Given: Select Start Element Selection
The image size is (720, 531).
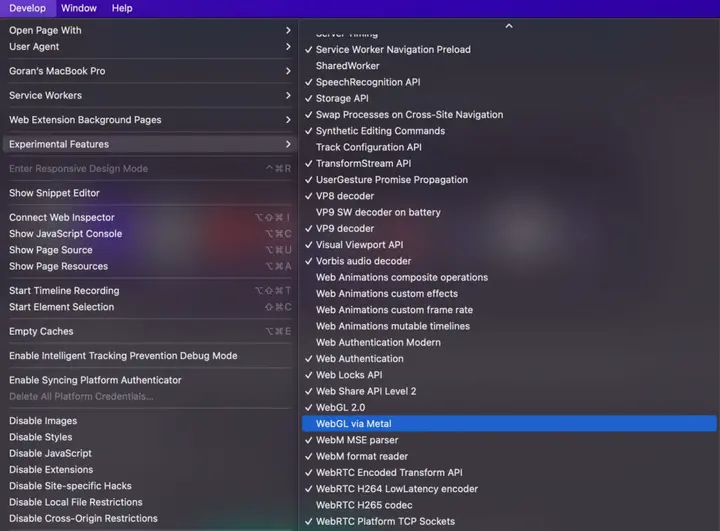Looking at the screenshot, I should click(150, 307).
